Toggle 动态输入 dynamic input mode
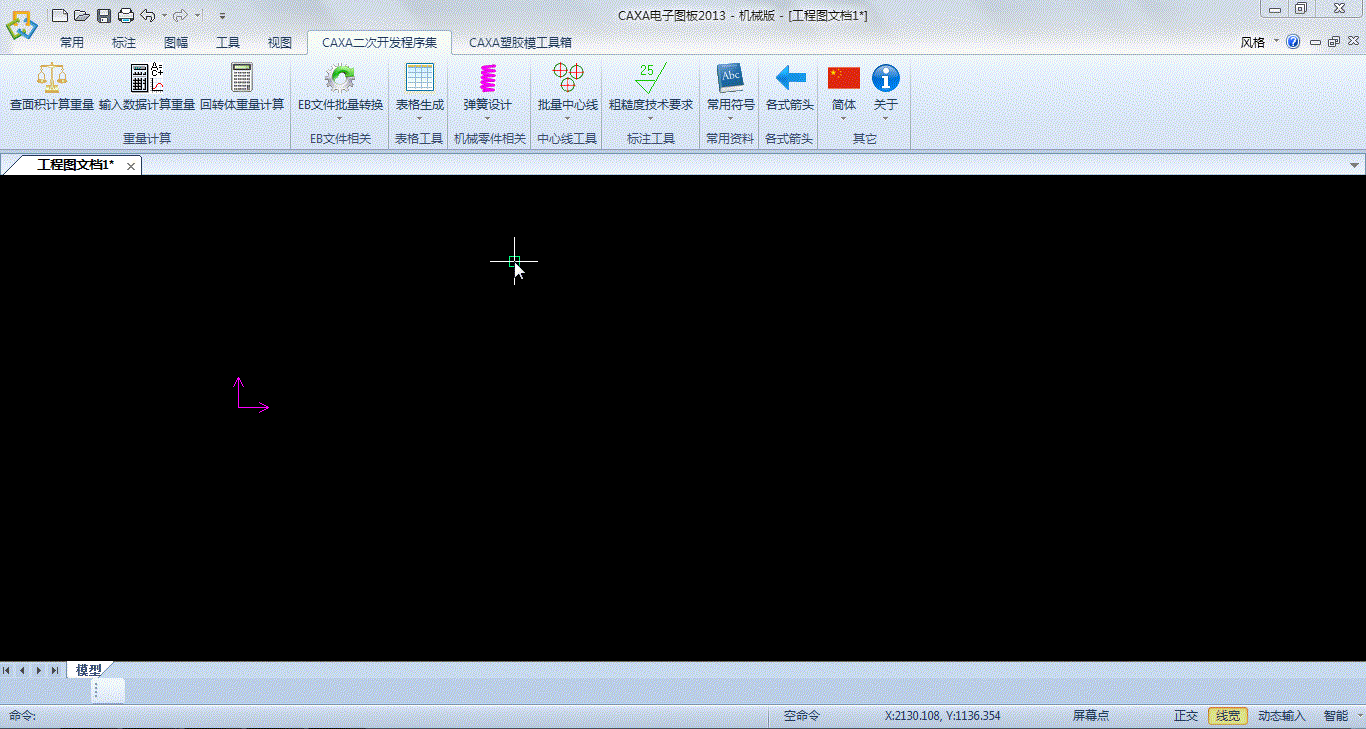 point(1281,716)
